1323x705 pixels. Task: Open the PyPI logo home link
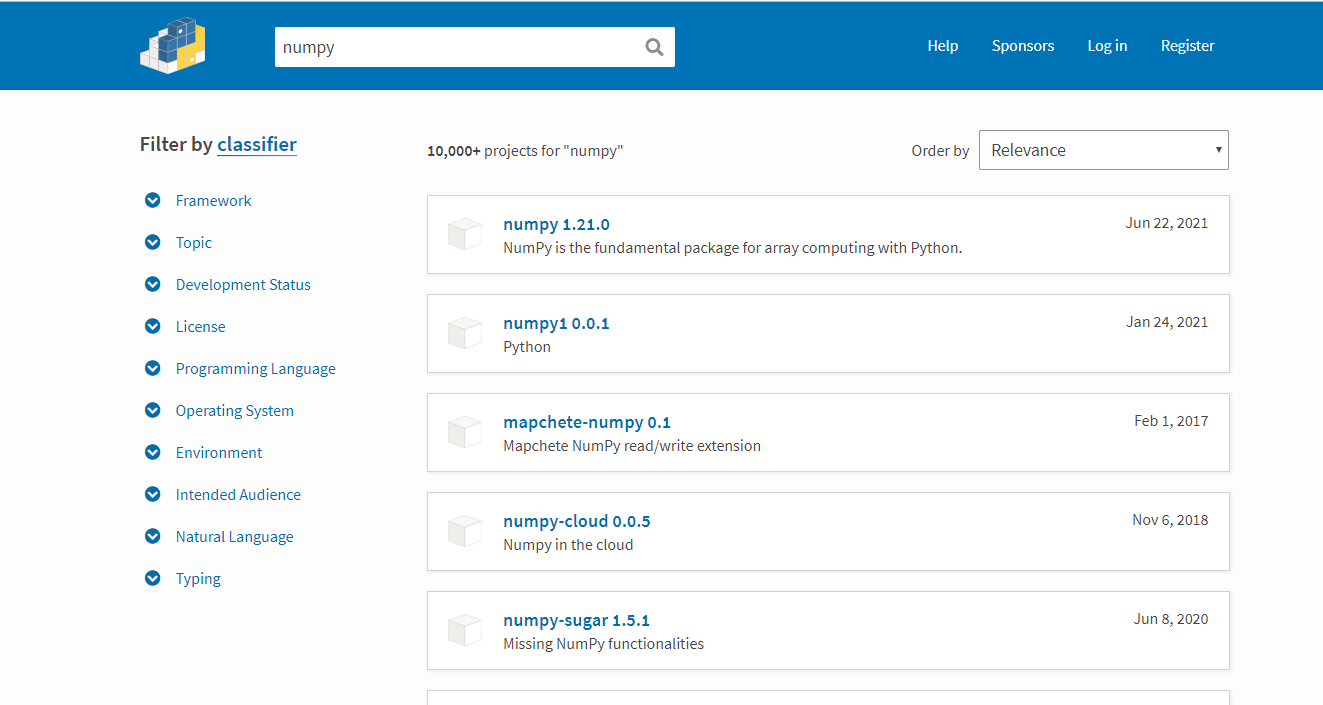tap(173, 45)
